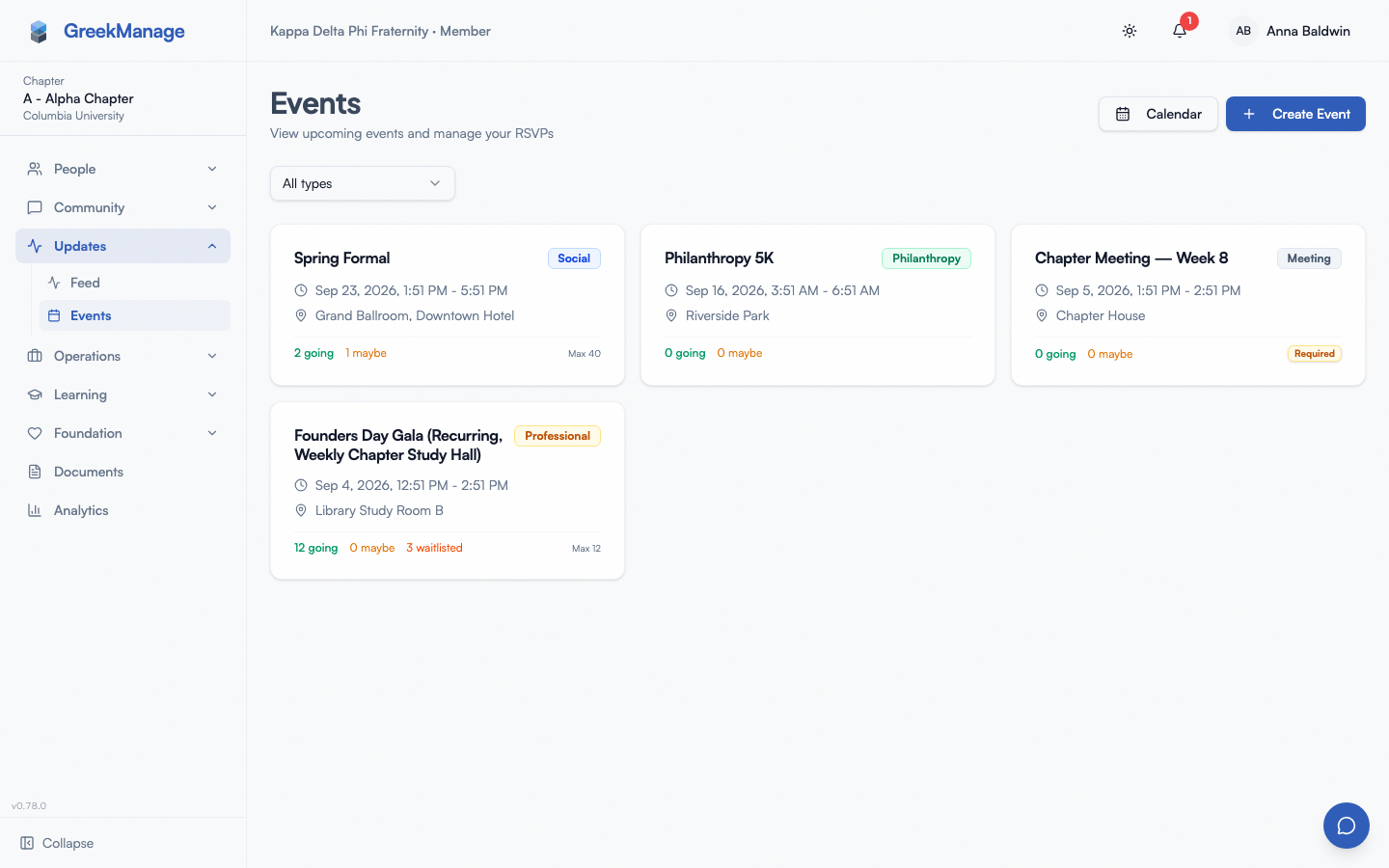Click the Feed activity icon
This screenshot has height=868, width=1389.
point(54,283)
